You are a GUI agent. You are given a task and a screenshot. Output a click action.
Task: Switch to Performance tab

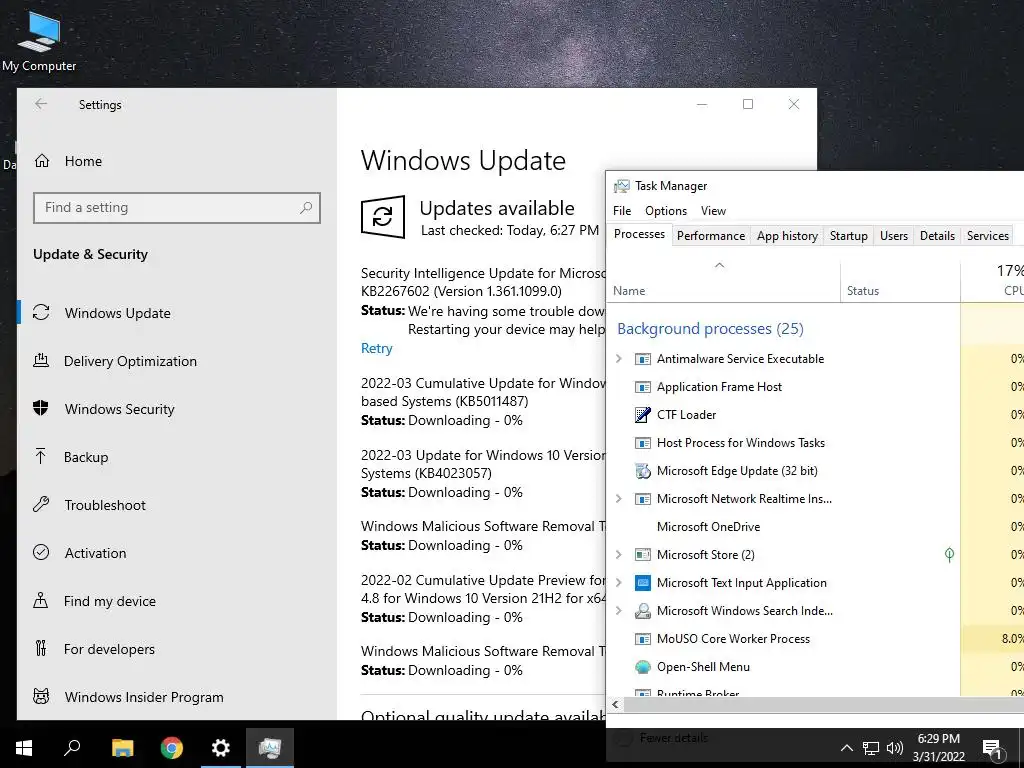[711, 236]
